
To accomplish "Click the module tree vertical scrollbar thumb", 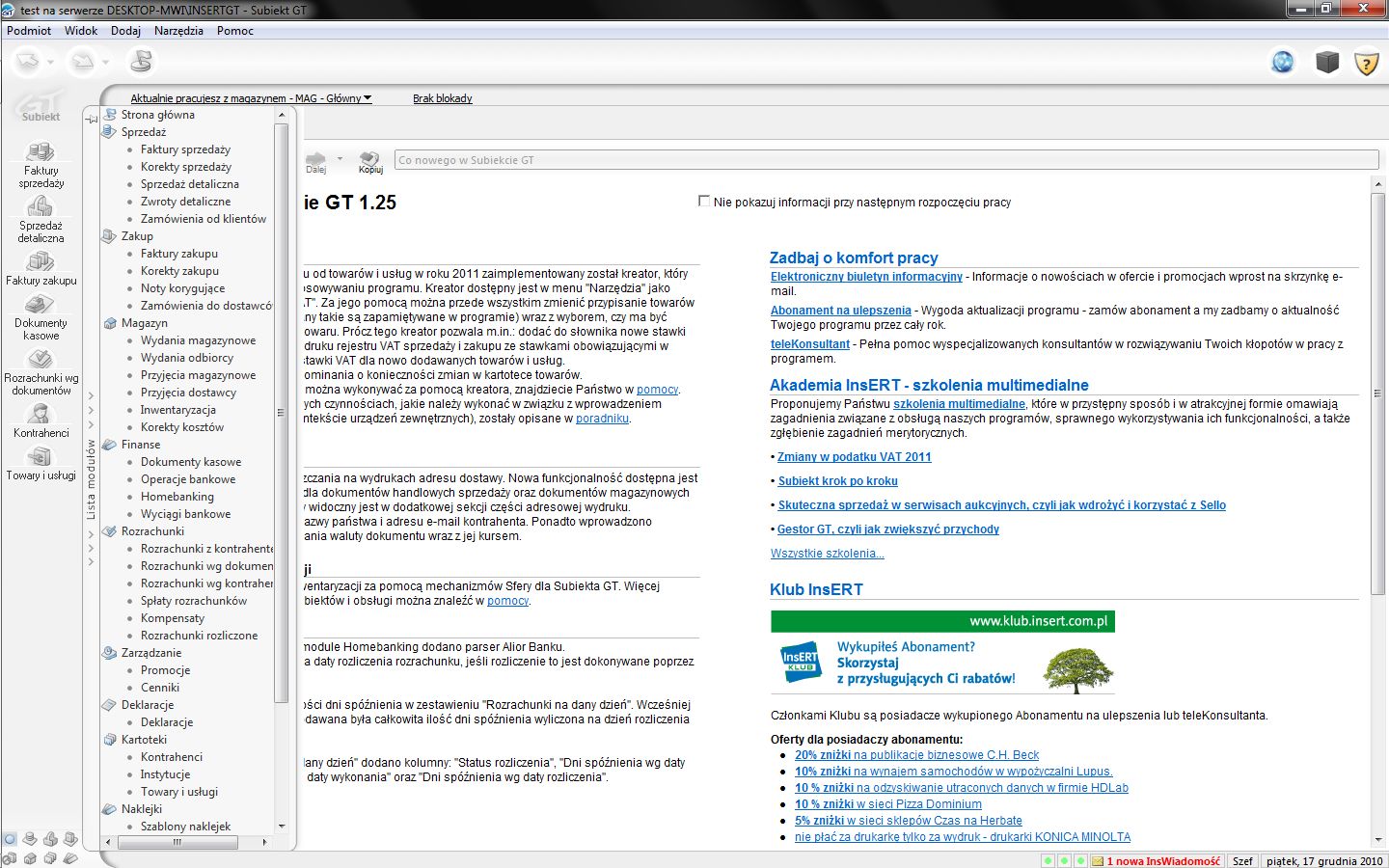I will click(x=282, y=413).
